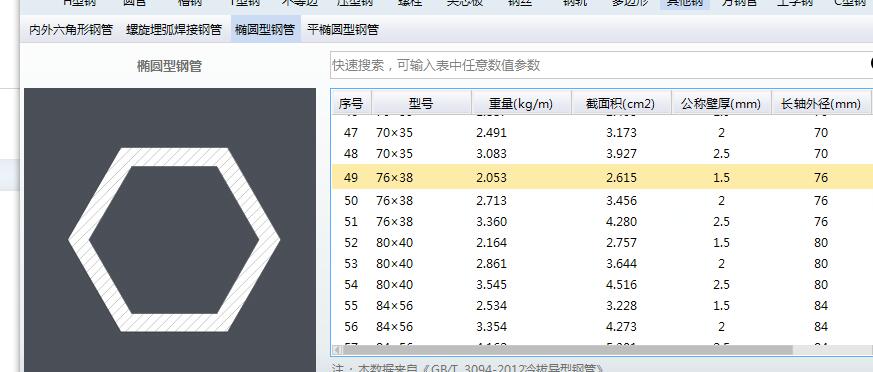The width and height of the screenshot is (873, 372).
Task: Sort by the 公称壁厚(mm) column header
Action: click(721, 103)
